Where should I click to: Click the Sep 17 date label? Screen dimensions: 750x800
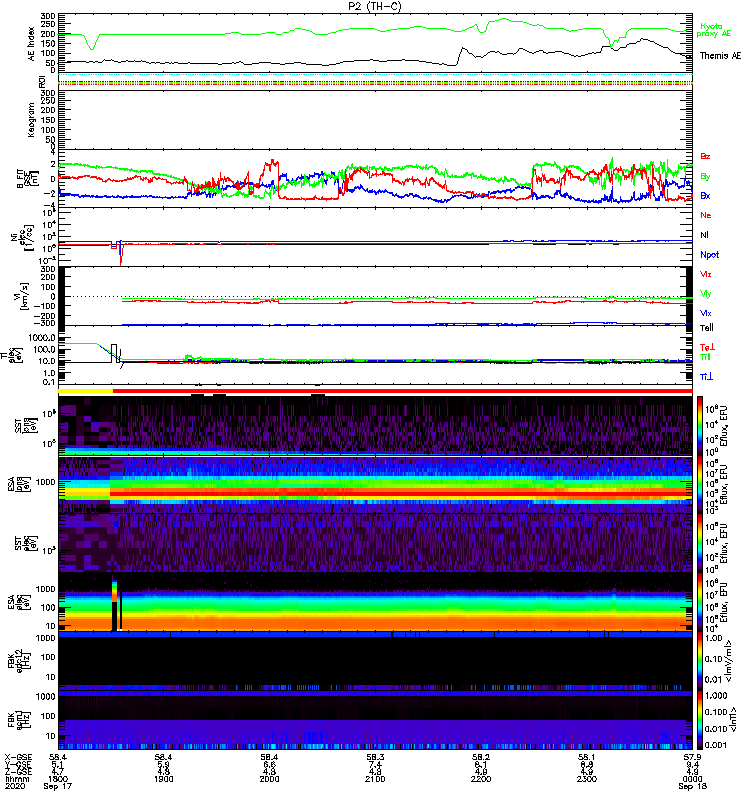pyautogui.click(x=58, y=786)
